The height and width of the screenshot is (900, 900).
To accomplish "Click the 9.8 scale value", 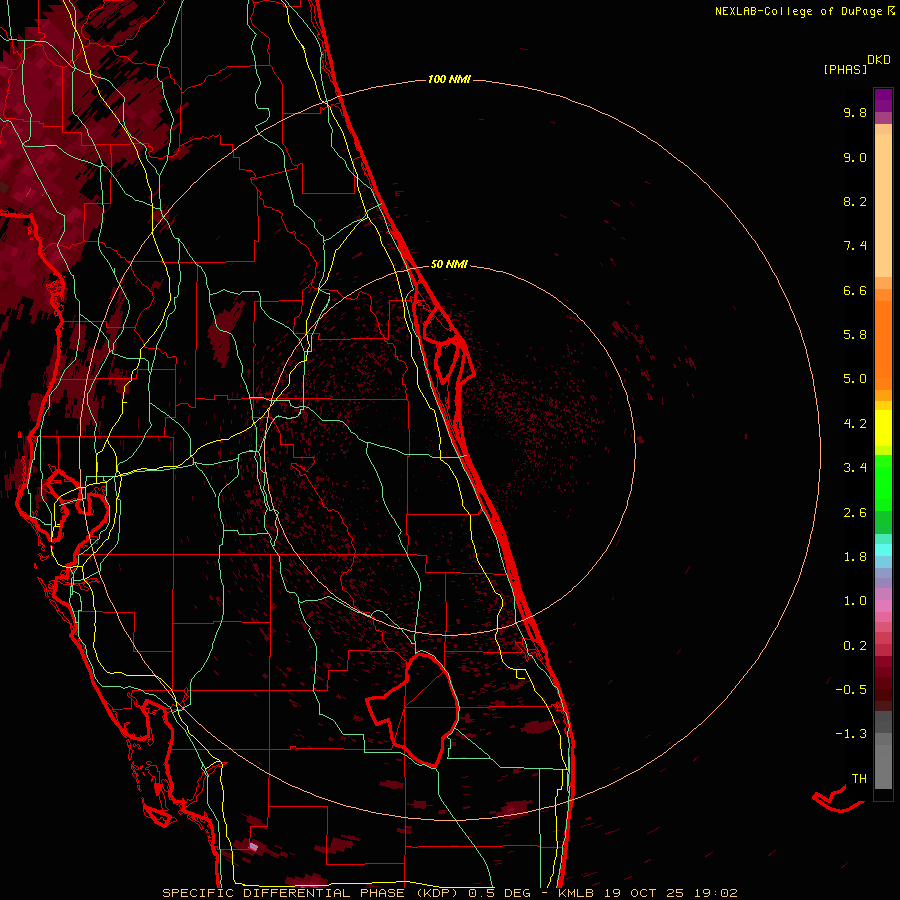I will click(855, 112).
